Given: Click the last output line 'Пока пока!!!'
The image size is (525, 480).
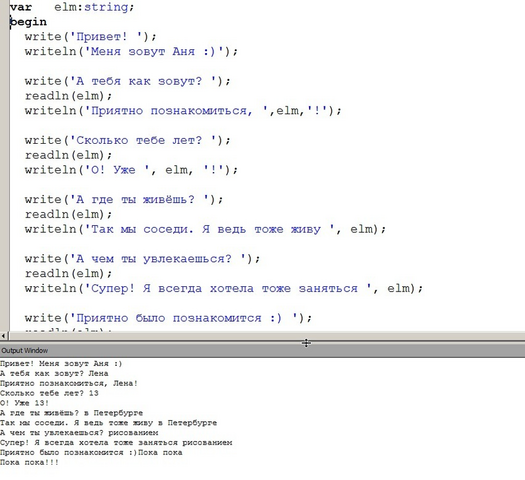Looking at the screenshot, I should point(29,463).
